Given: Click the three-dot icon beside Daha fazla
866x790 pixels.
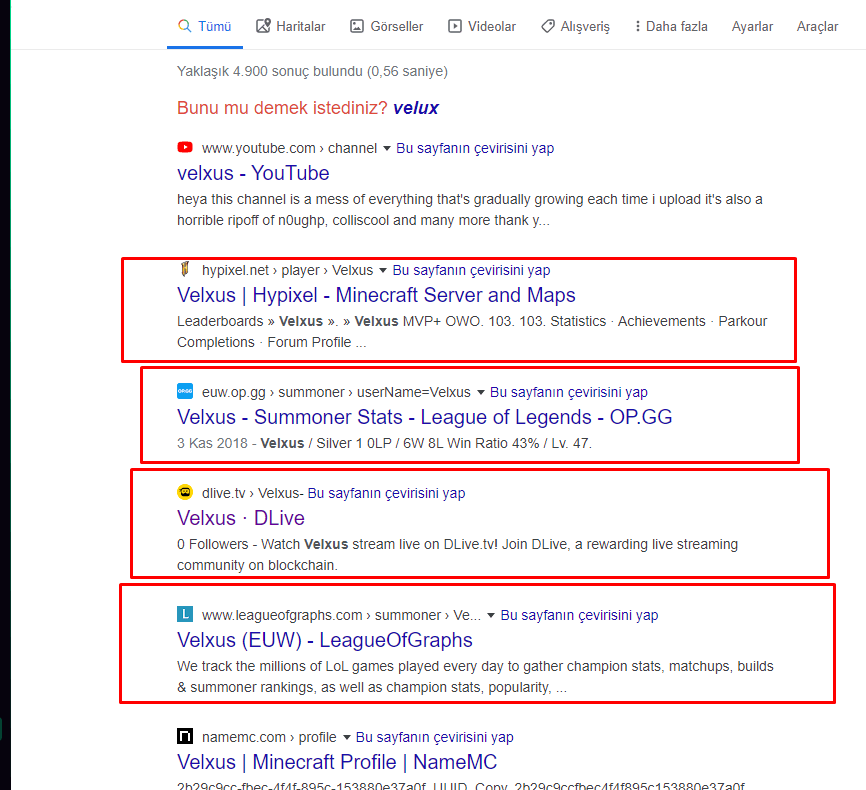Looking at the screenshot, I should coord(638,26).
